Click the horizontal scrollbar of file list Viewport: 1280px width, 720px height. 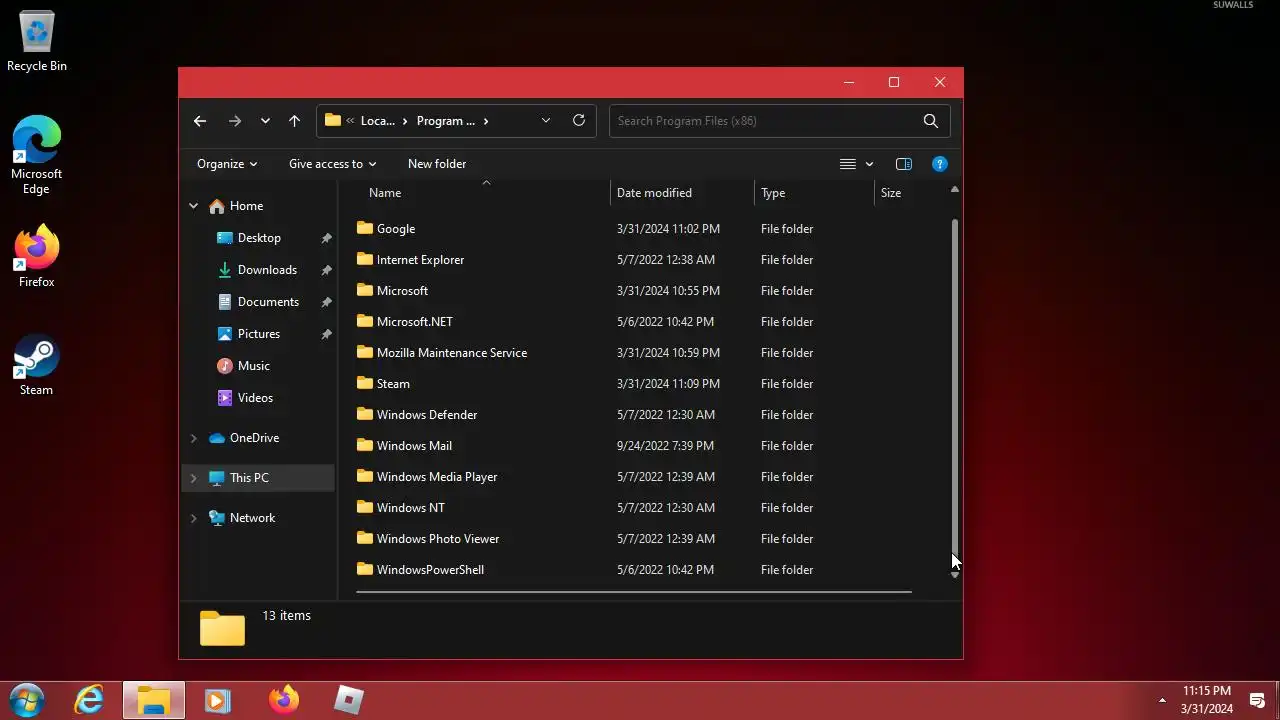tap(634, 592)
